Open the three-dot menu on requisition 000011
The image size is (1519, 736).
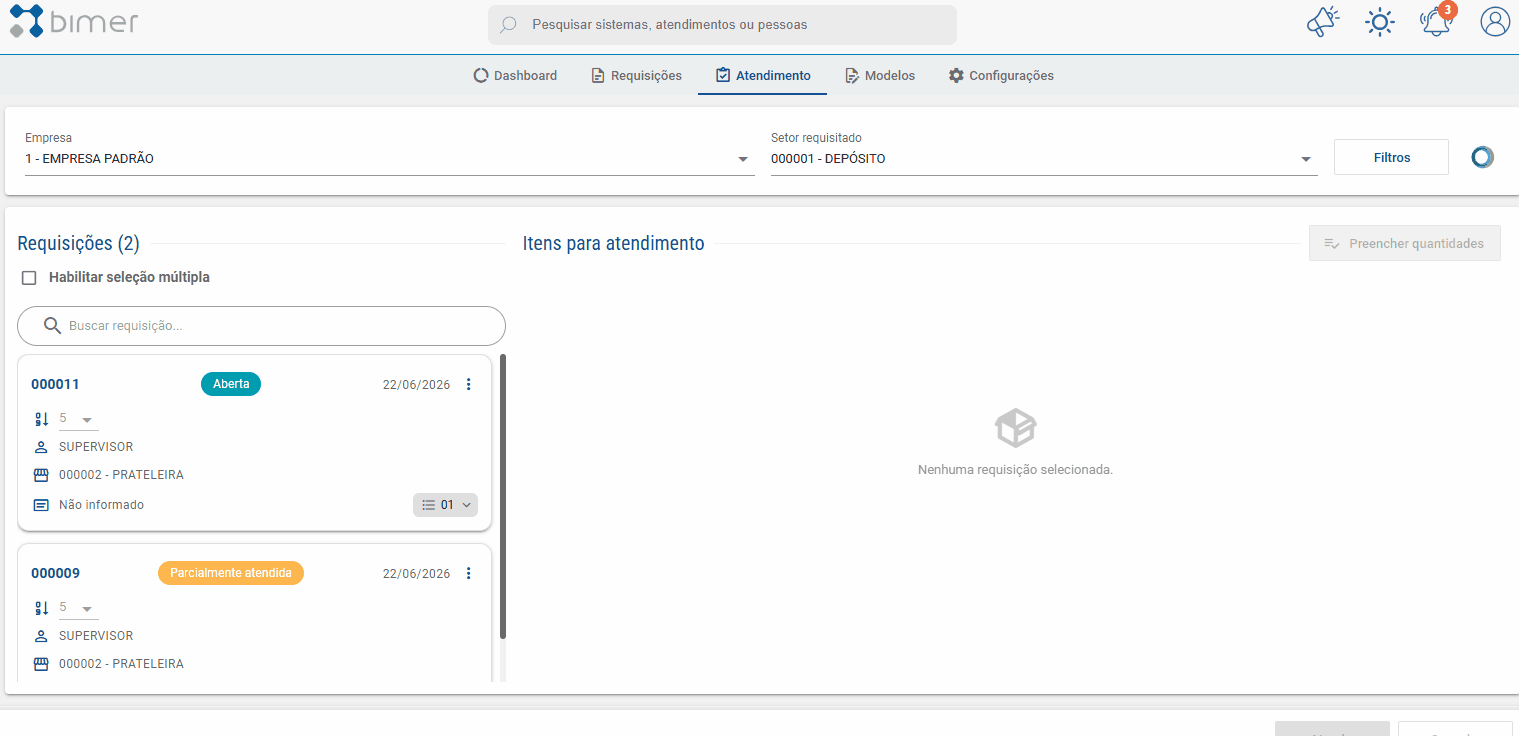[469, 384]
